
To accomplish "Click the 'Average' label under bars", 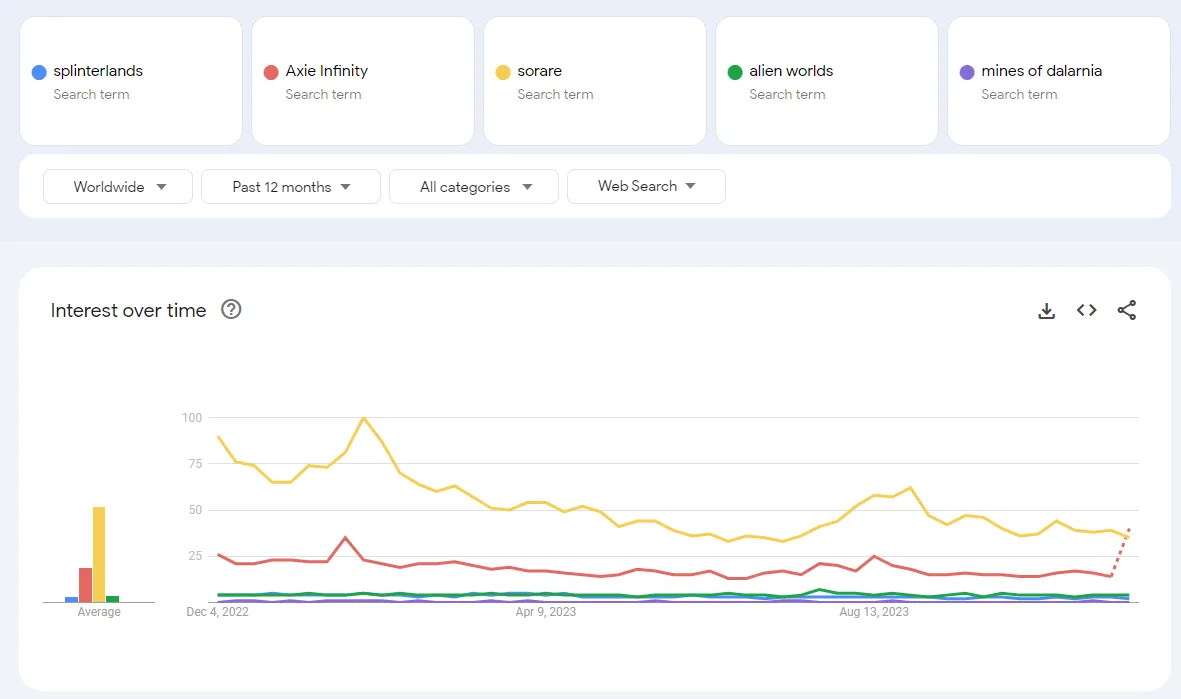I will pos(99,612).
